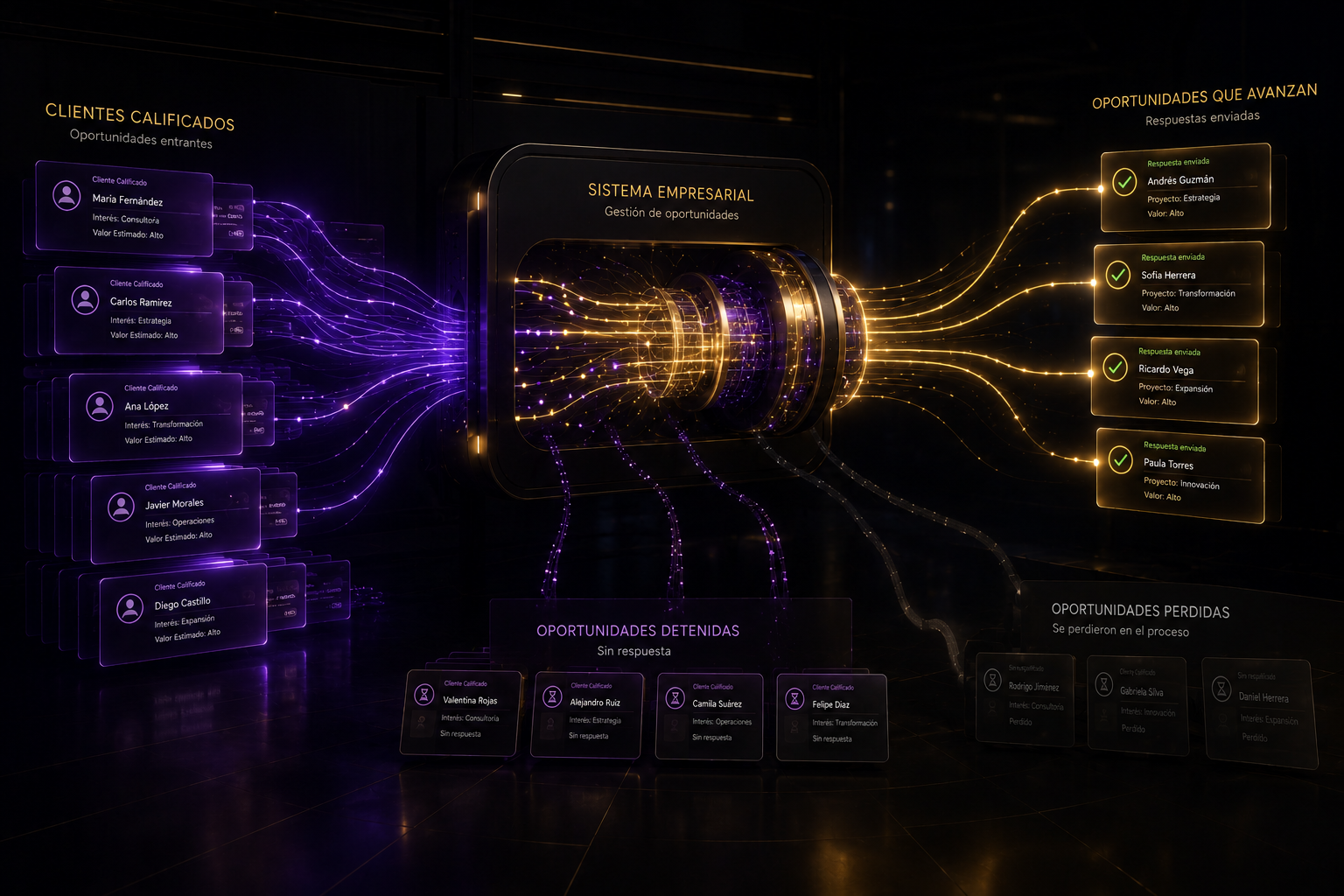Viewport: 1344px width, 896px height.
Task: Click the Oportunidades Perdidas heading
Action: pos(1140,611)
